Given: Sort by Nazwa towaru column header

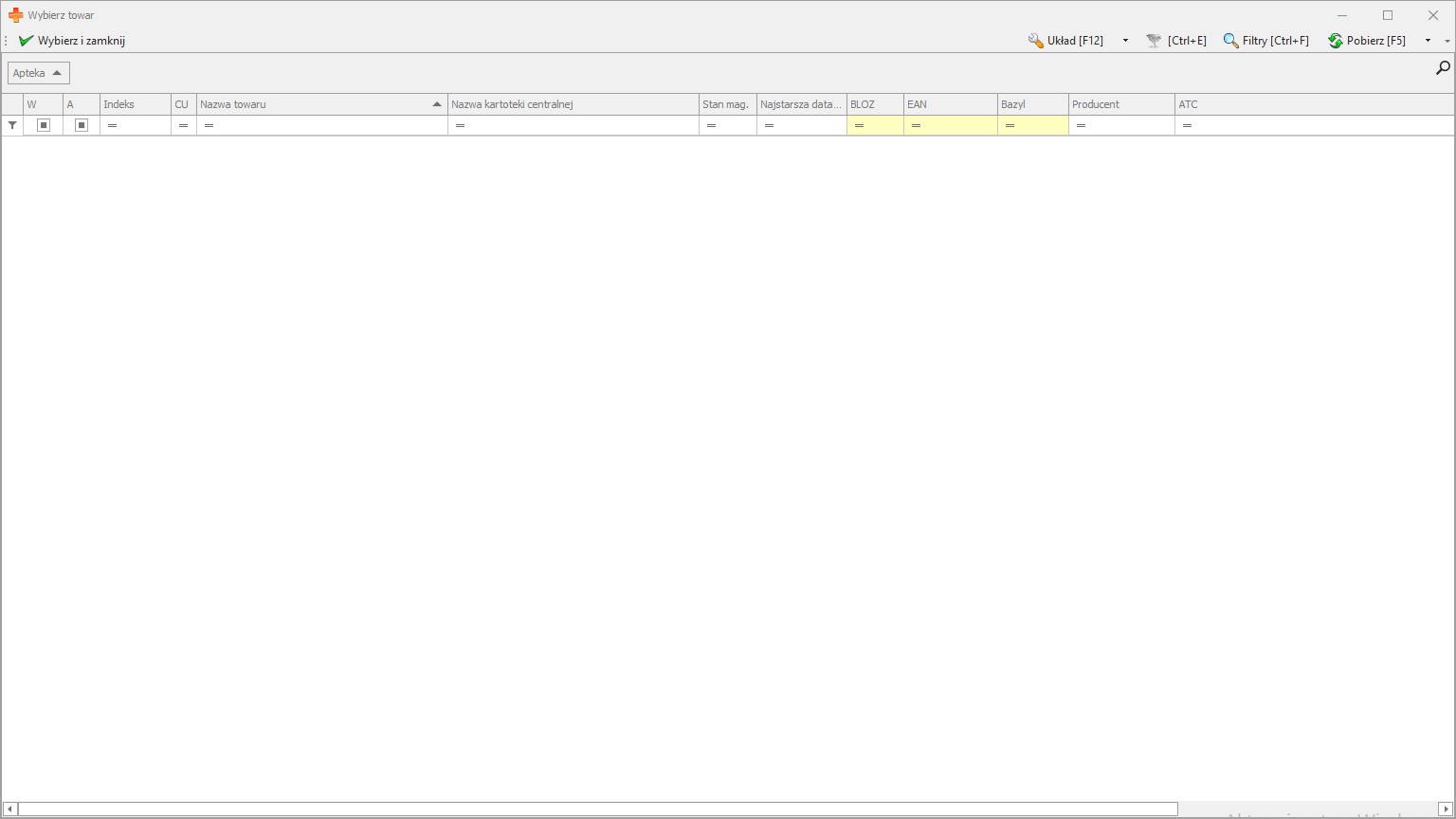Looking at the screenshot, I should click(313, 104).
